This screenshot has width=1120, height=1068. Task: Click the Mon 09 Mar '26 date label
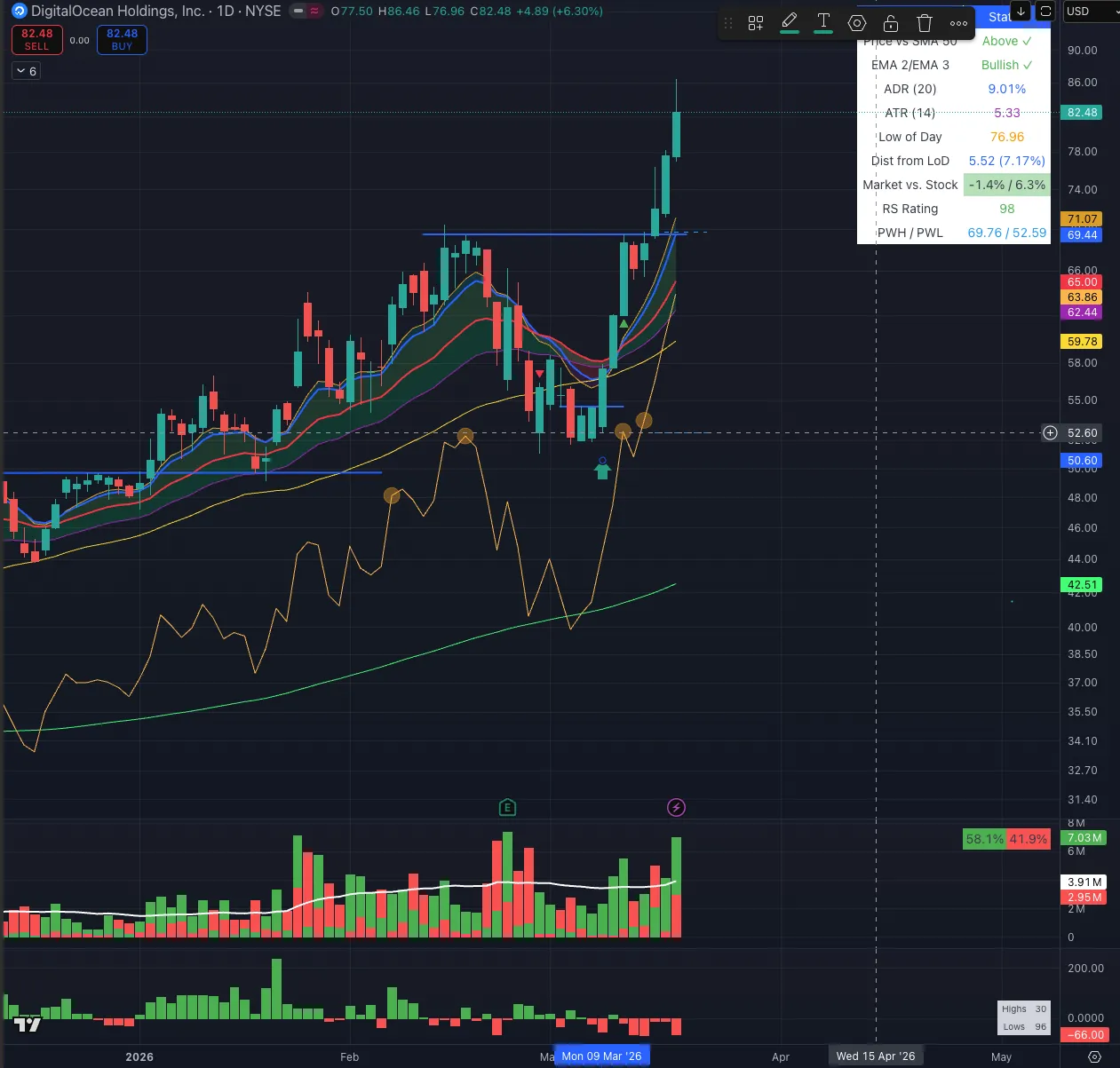[x=602, y=1056]
